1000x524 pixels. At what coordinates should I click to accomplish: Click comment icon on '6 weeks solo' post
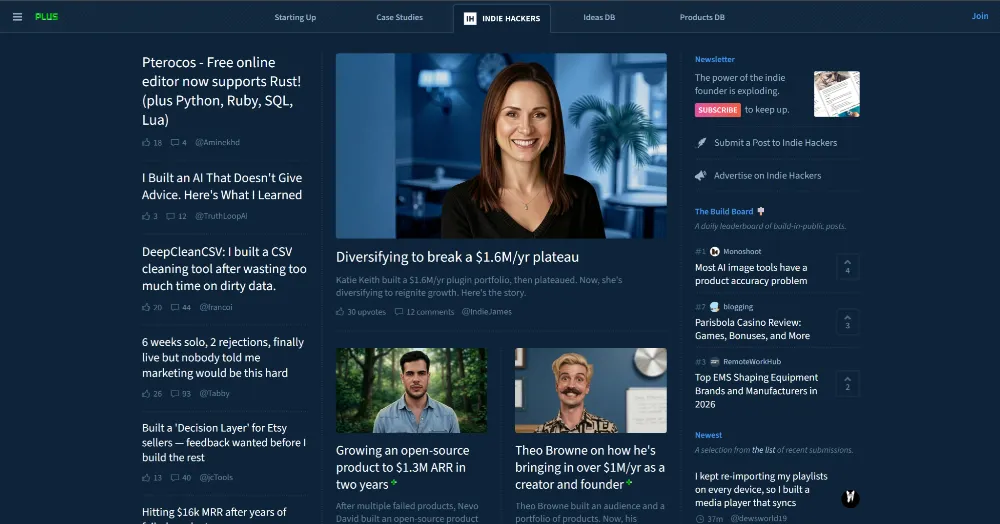(x=175, y=394)
